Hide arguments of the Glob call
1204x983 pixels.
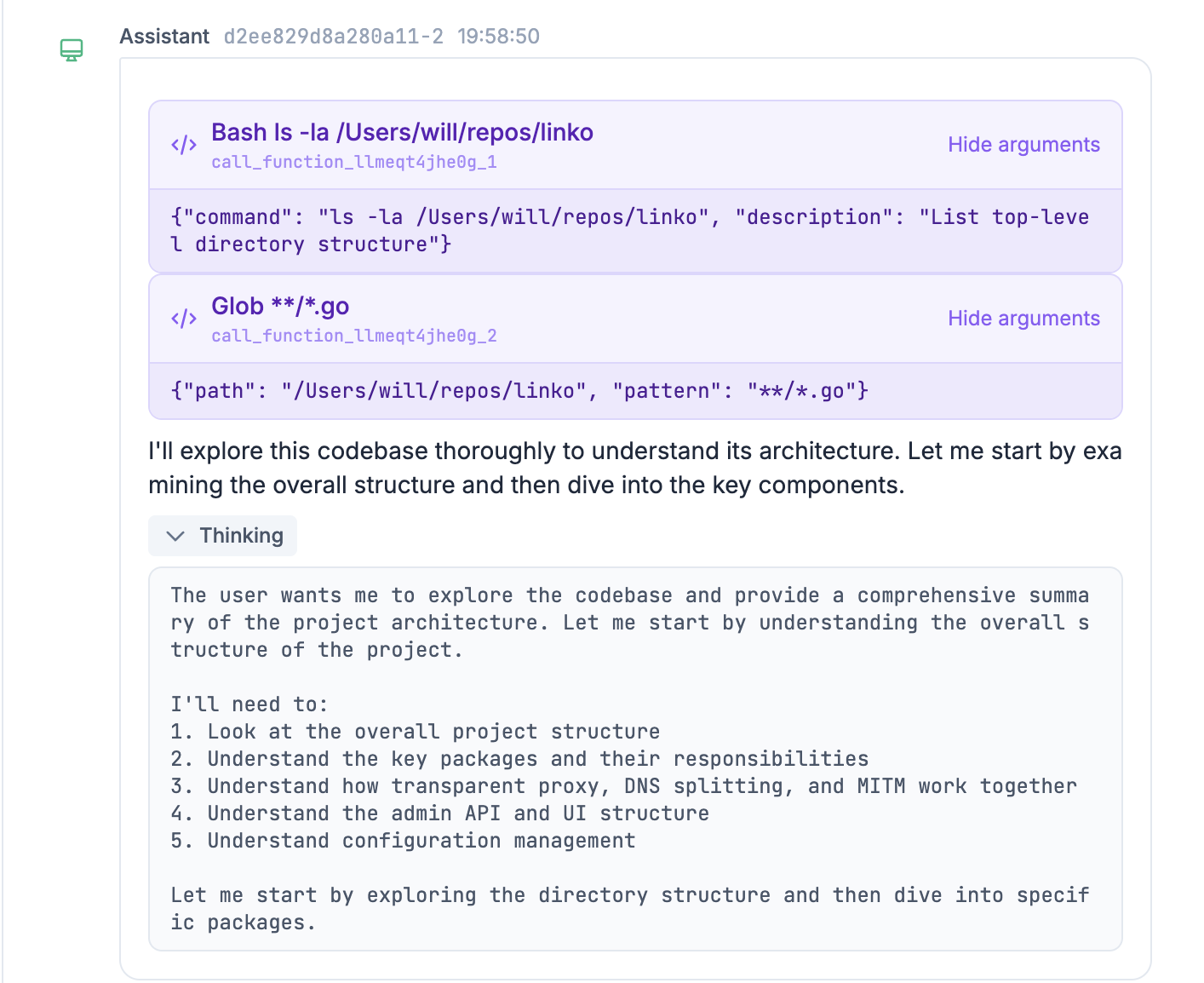coord(1023,319)
